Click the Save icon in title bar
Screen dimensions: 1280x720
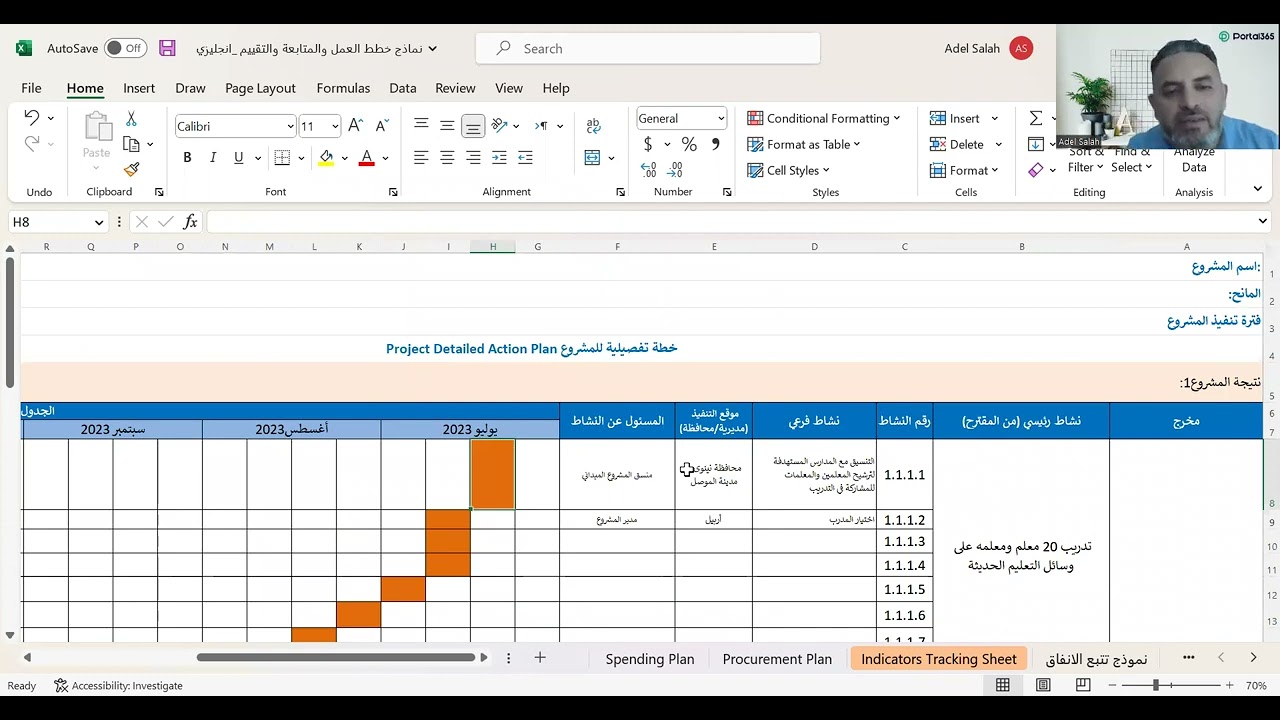tap(167, 48)
